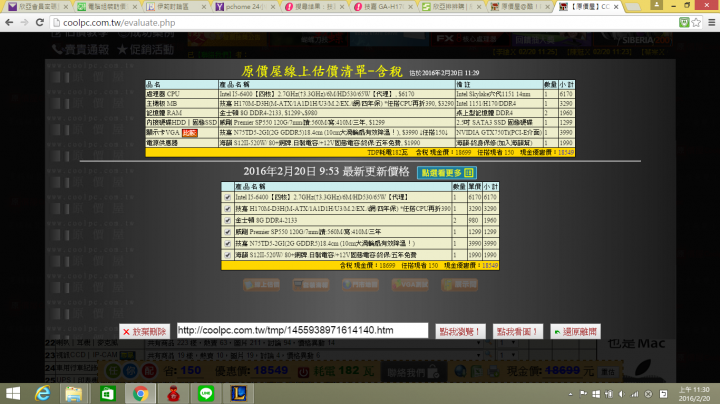Click the 原價屋線上估價清單 title

[x=322, y=72]
